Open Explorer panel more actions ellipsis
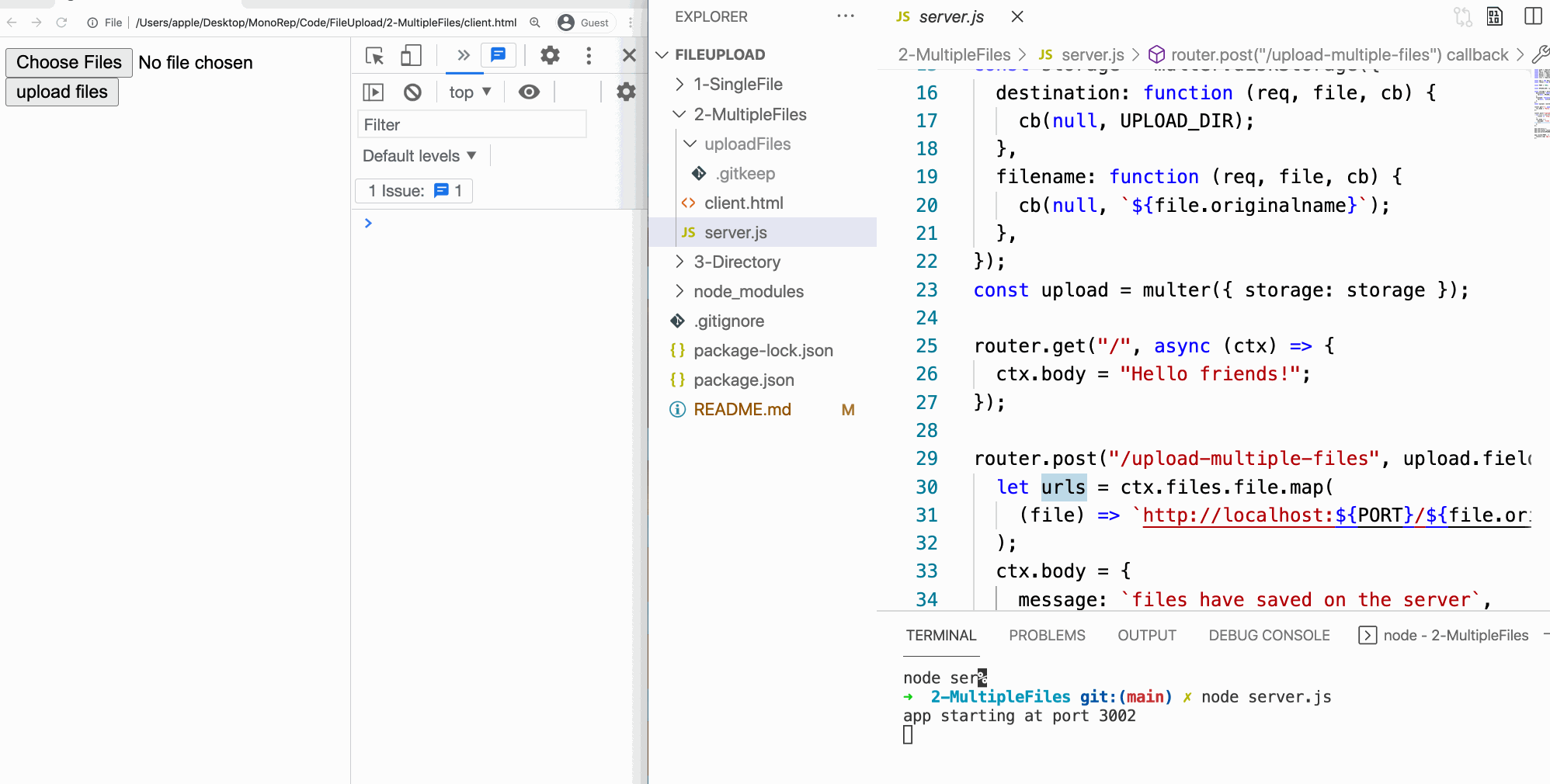1550x784 pixels. pyautogui.click(x=846, y=16)
